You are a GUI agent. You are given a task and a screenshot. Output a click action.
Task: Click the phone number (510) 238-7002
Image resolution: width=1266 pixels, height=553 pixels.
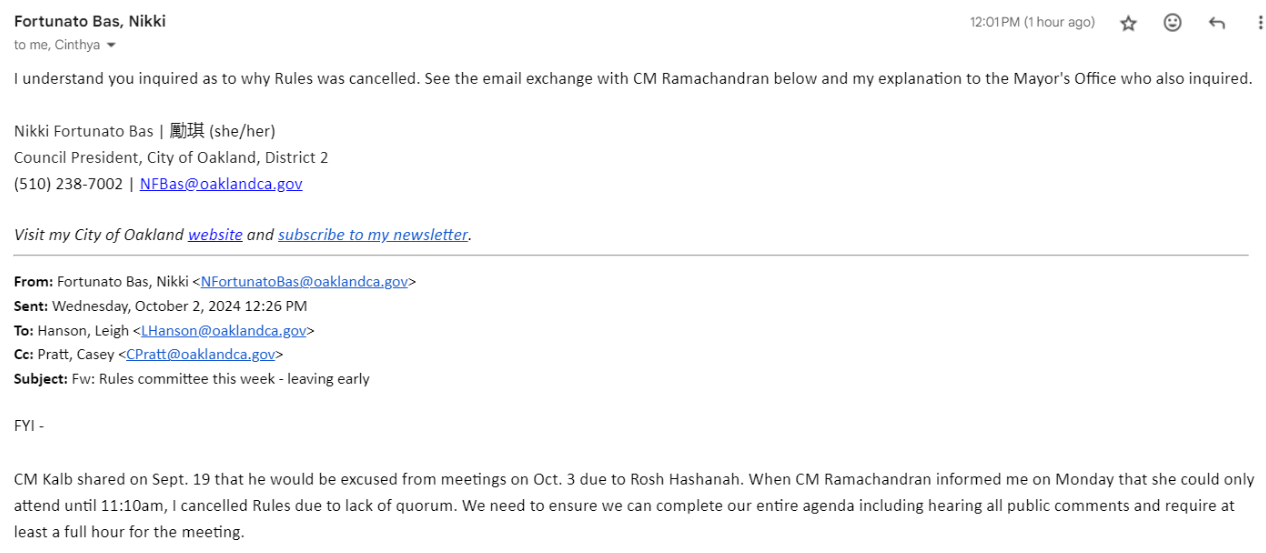pos(68,184)
